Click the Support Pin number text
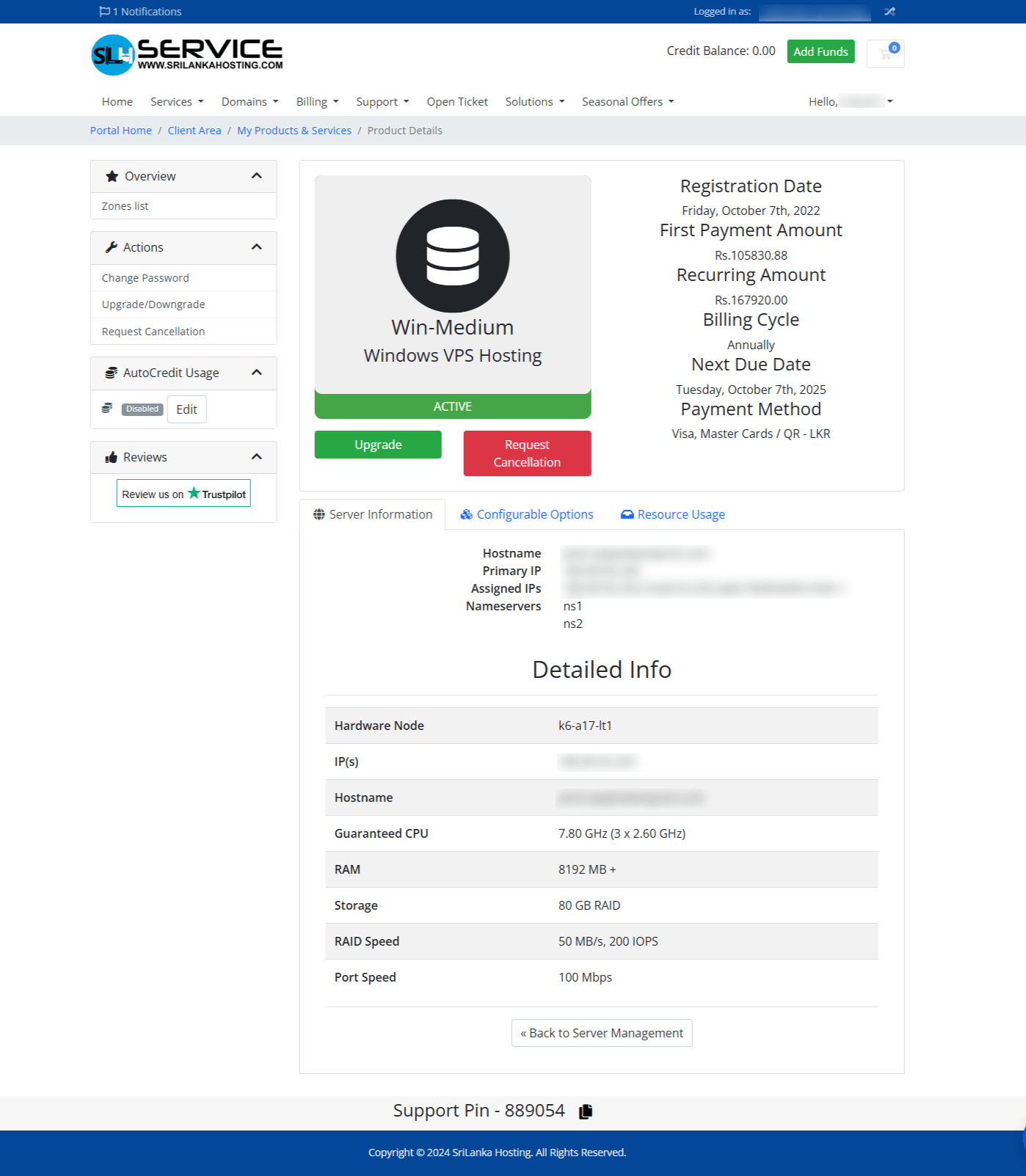This screenshot has width=1026, height=1176. tap(479, 1111)
